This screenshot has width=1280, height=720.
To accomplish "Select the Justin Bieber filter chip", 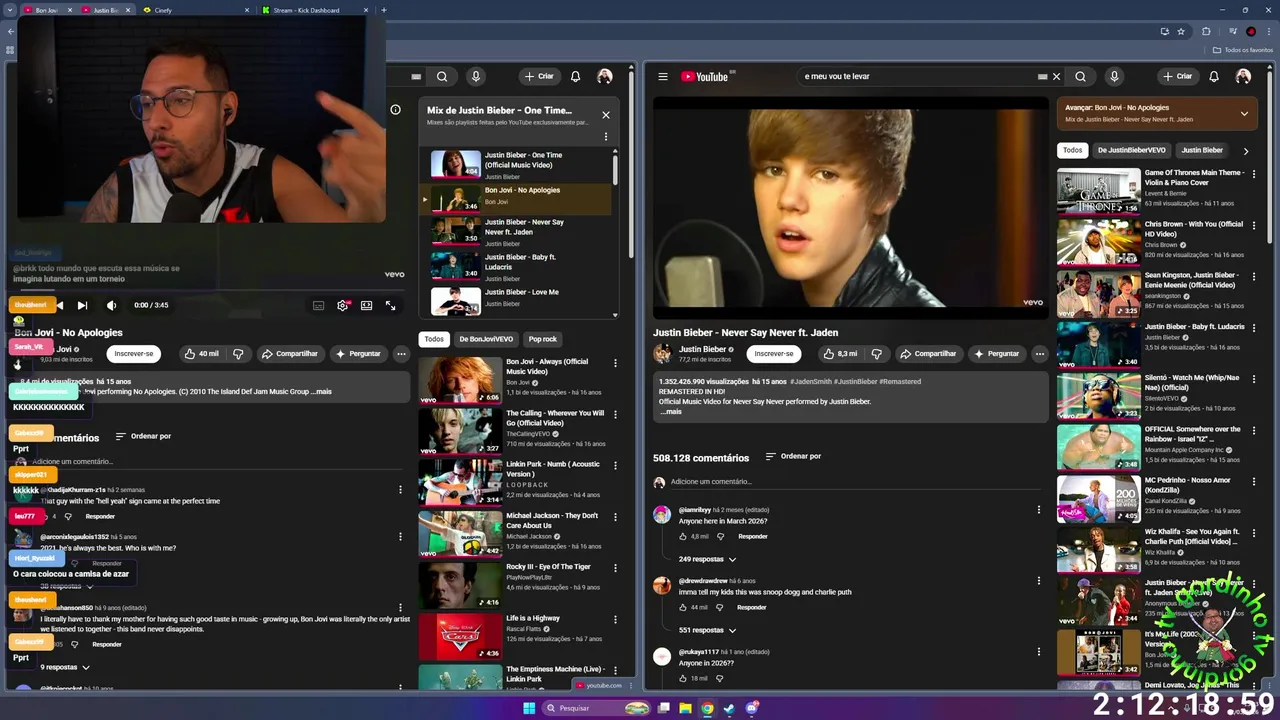I will coord(1202,150).
